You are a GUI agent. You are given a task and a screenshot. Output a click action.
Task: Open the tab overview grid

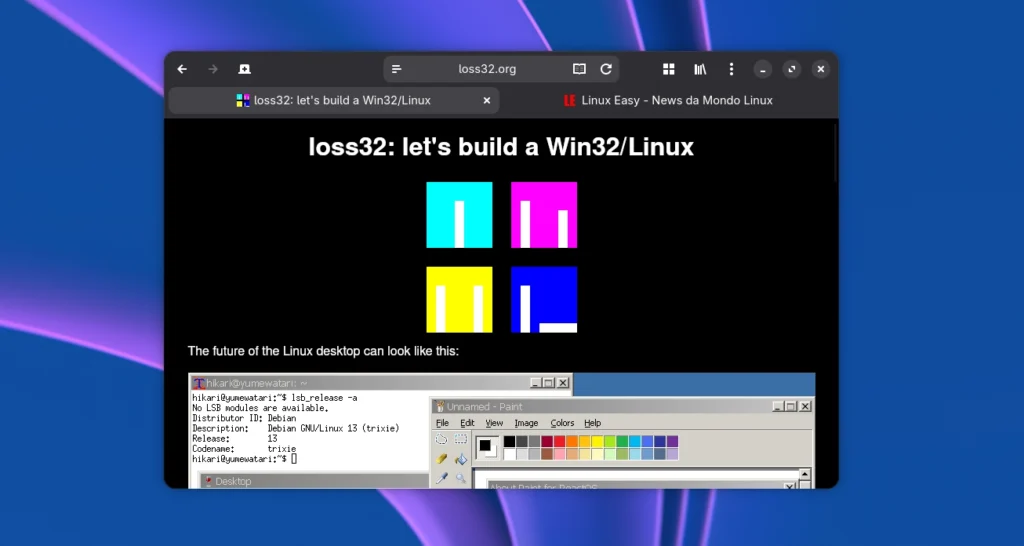(x=669, y=69)
